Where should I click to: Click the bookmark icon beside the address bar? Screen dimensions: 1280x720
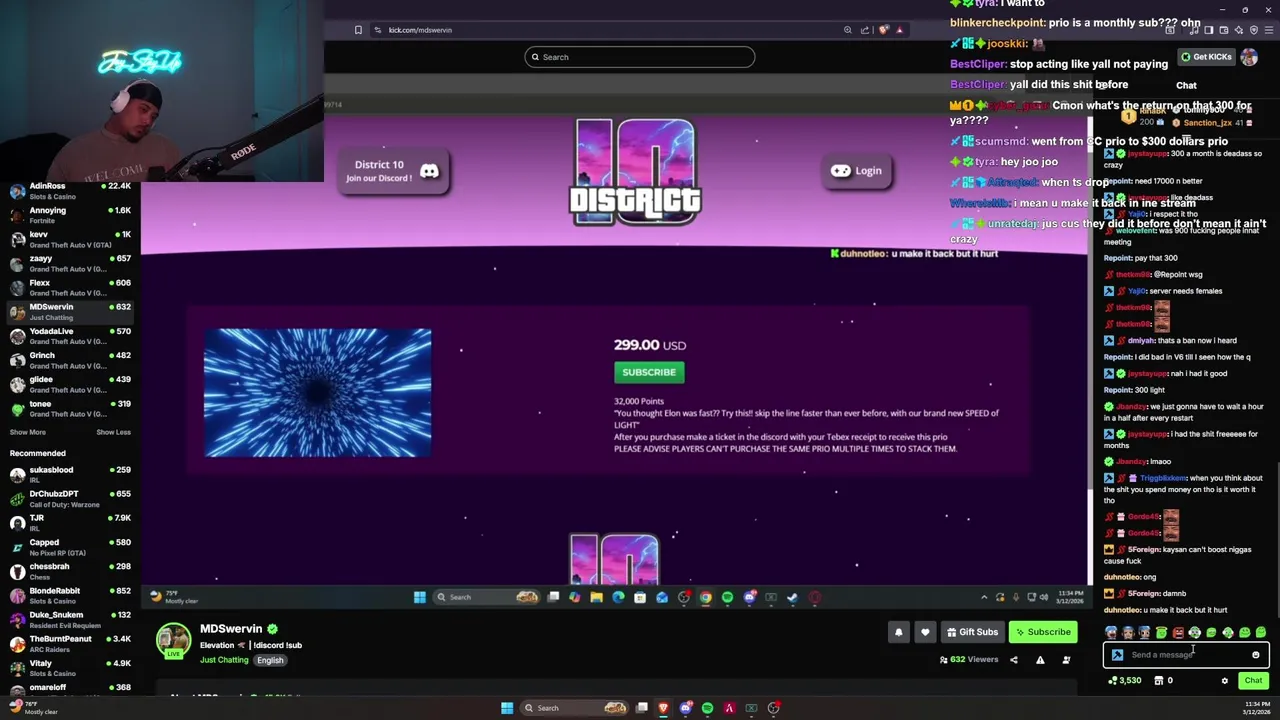[x=358, y=30]
